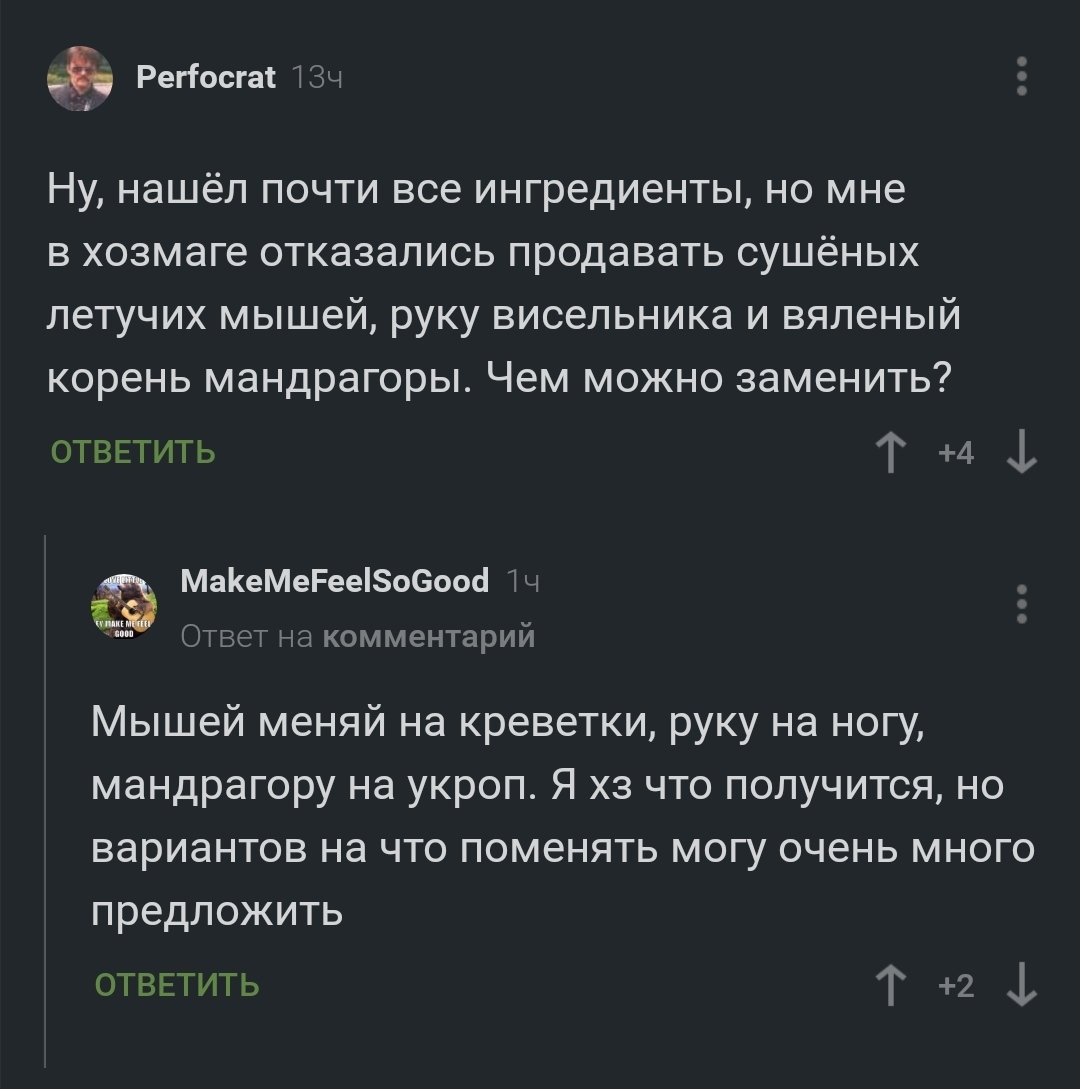Tap the reply text about креветки
Image resolution: width=1080 pixels, height=1089 pixels.
click(x=560, y=816)
